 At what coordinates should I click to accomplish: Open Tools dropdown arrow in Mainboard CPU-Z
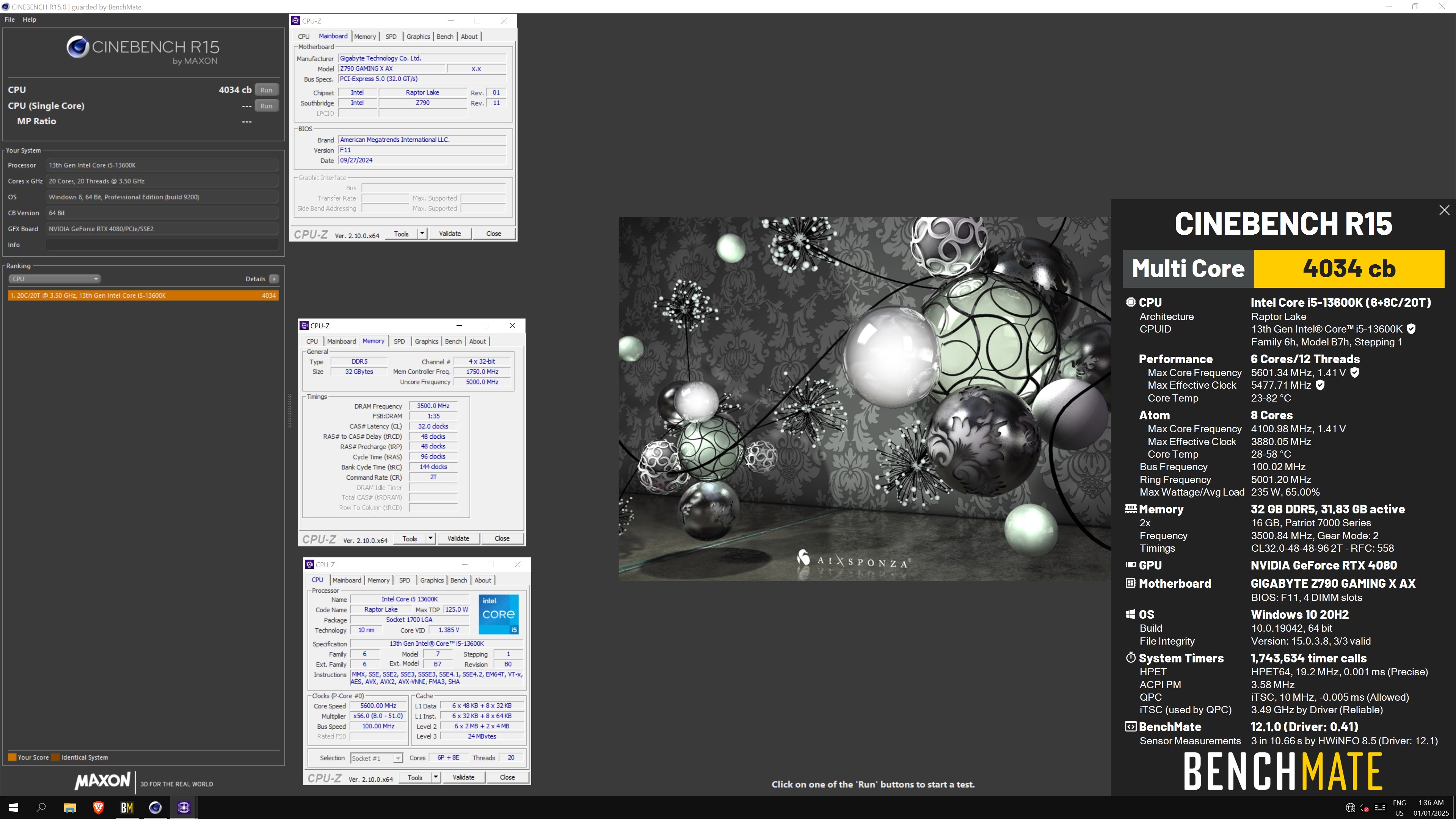422,234
